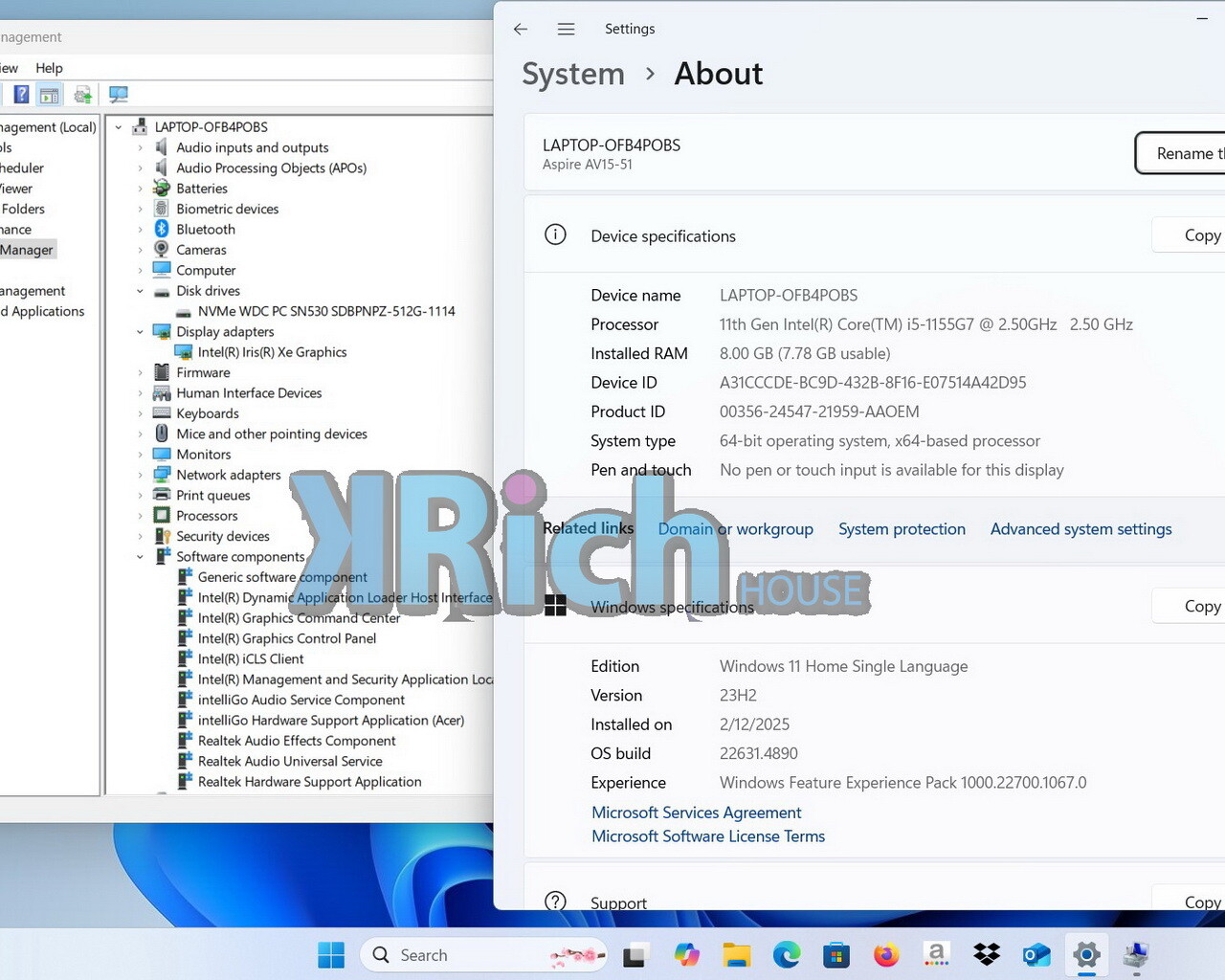This screenshot has width=1225, height=980.
Task: Click the Product ID value 00356-24547-21959-AAOEM
Action: pyautogui.click(x=819, y=412)
